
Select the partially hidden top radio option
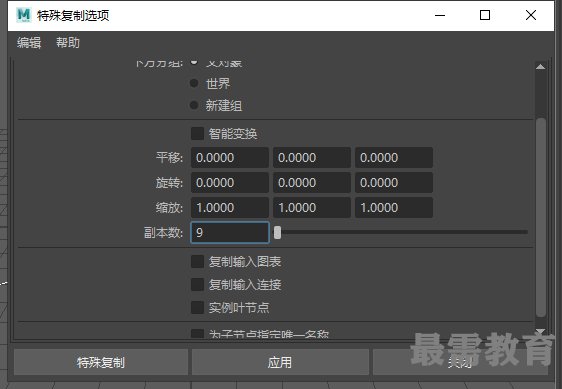[194, 62]
